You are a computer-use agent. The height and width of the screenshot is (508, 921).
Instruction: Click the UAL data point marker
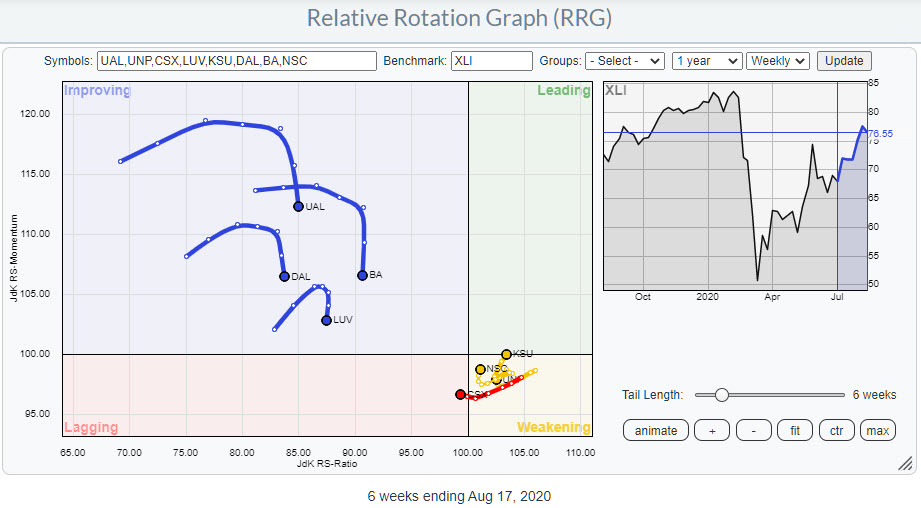tap(298, 206)
